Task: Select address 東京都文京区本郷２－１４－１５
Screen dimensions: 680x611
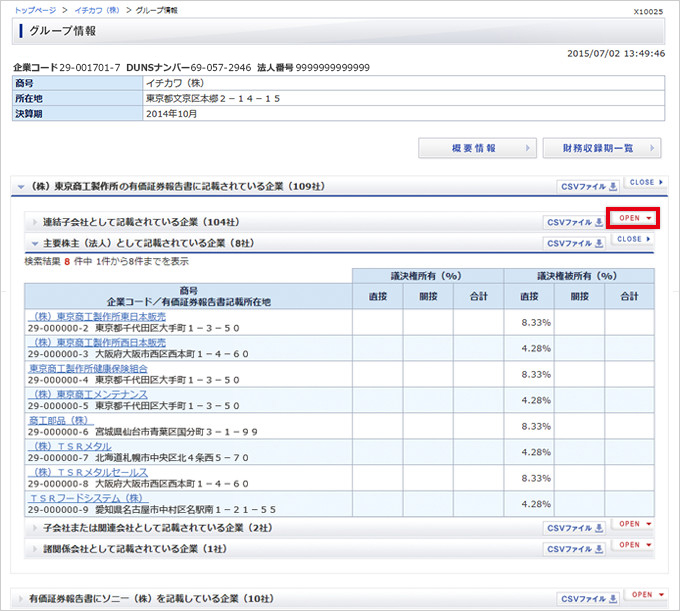Action: click(x=213, y=98)
